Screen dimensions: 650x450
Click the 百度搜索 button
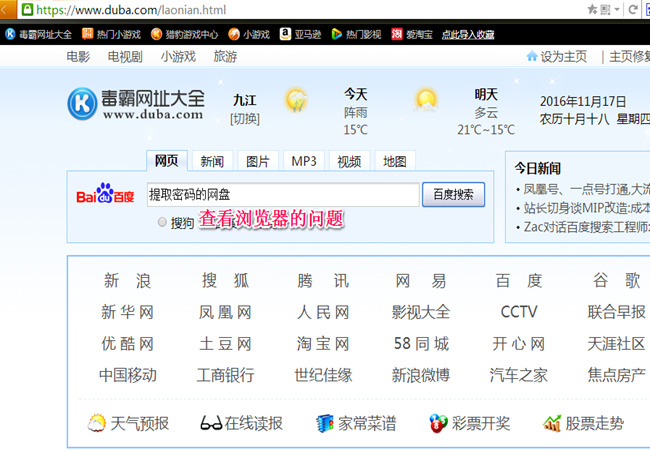tap(454, 194)
